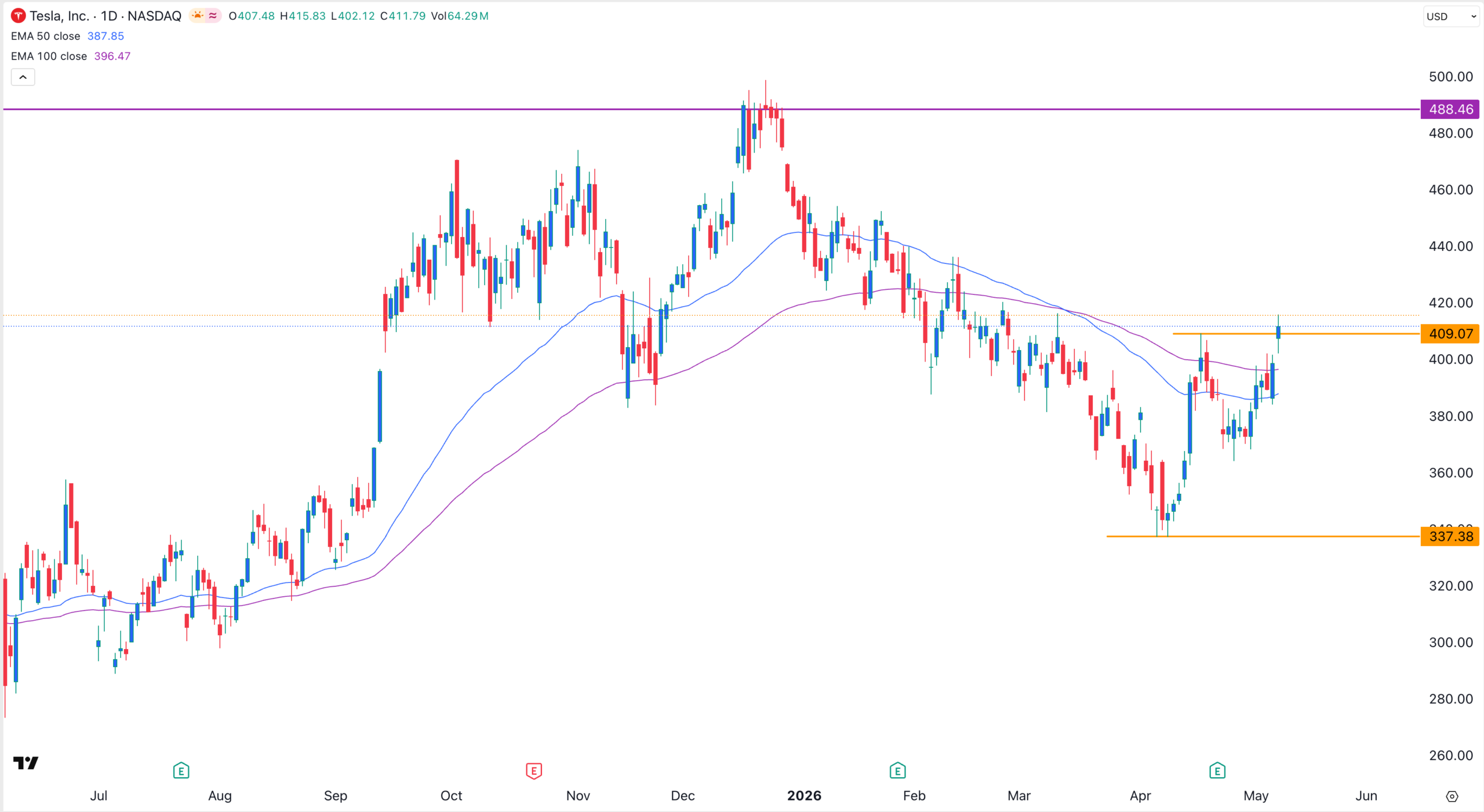
Task: Open the red earnings marker before November
Action: pyautogui.click(x=533, y=770)
